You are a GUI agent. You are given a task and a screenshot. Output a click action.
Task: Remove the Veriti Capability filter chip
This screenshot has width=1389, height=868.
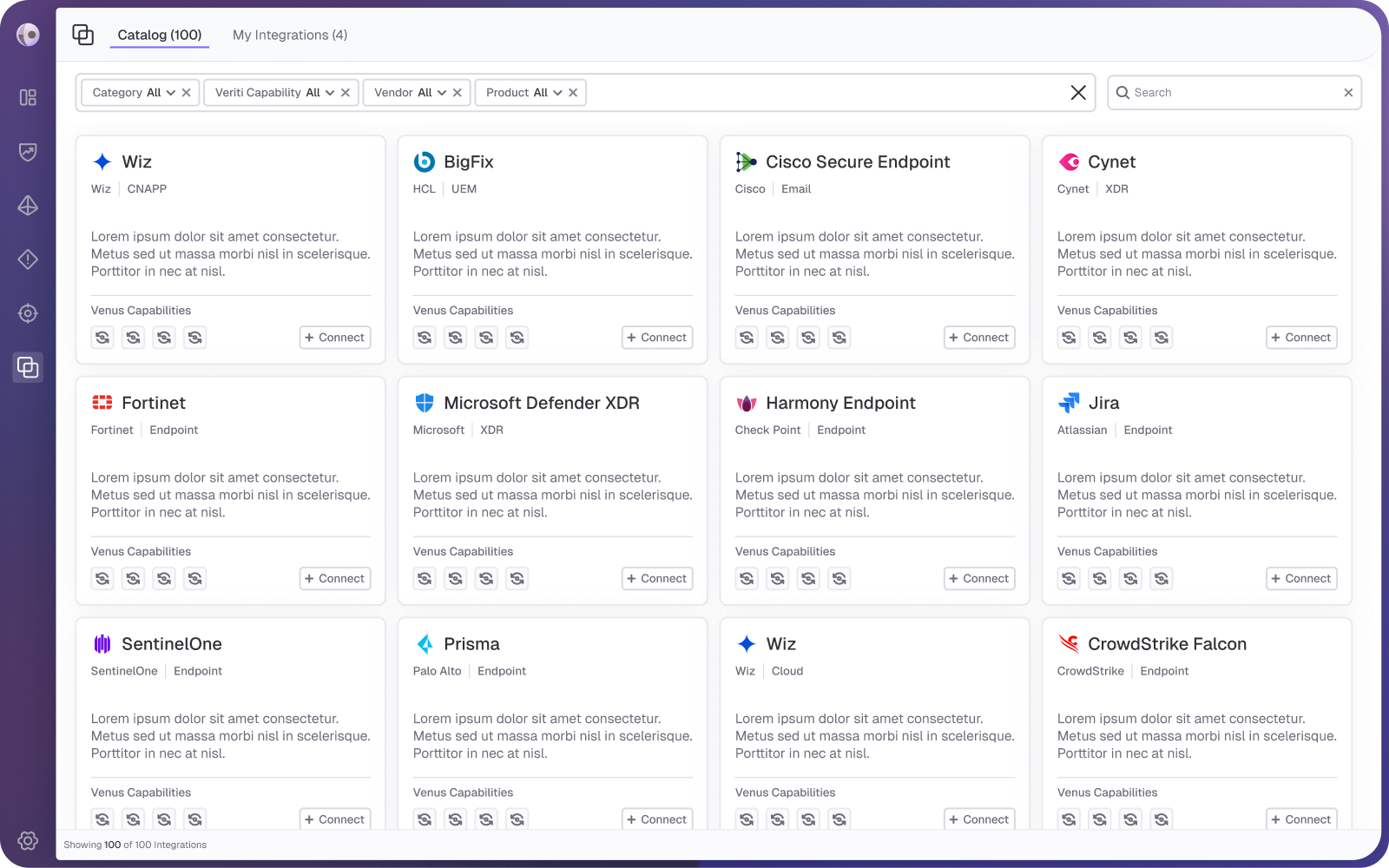point(346,93)
